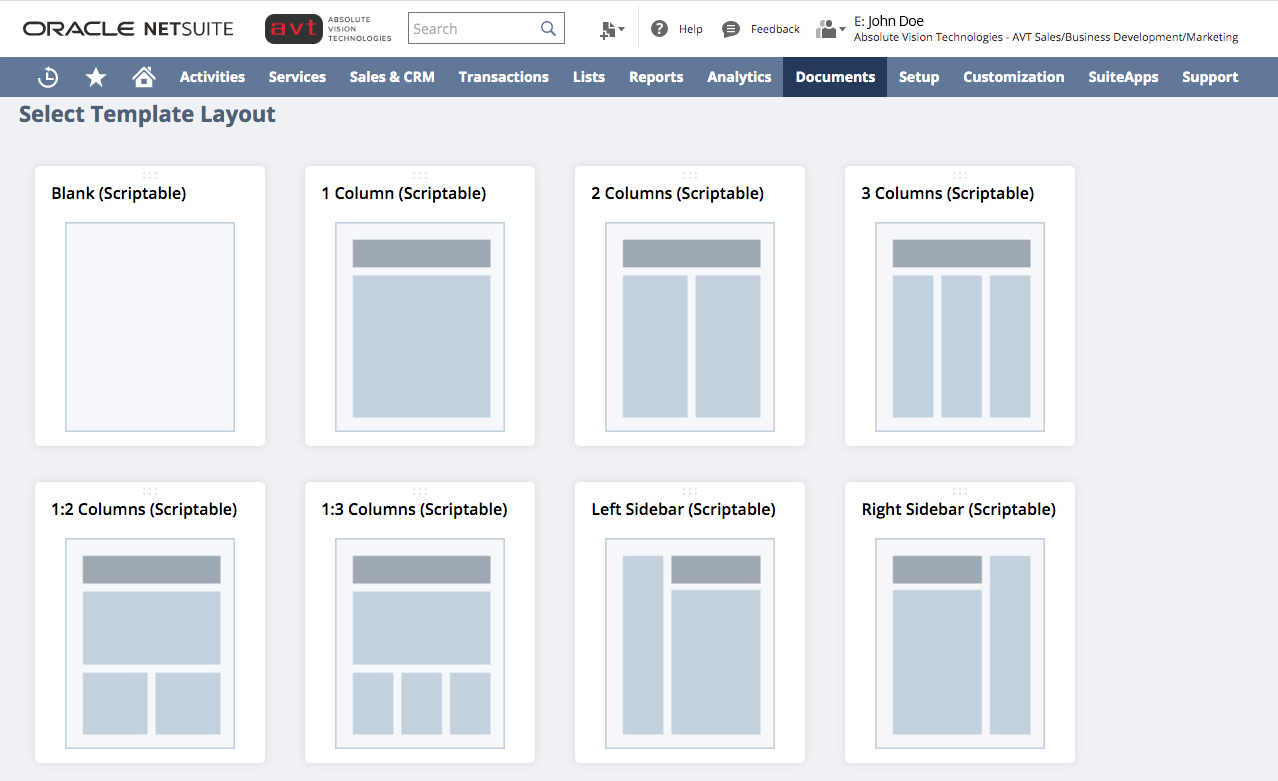Image resolution: width=1278 pixels, height=781 pixels.
Task: Open recent records clock icon
Action: pos(47,77)
